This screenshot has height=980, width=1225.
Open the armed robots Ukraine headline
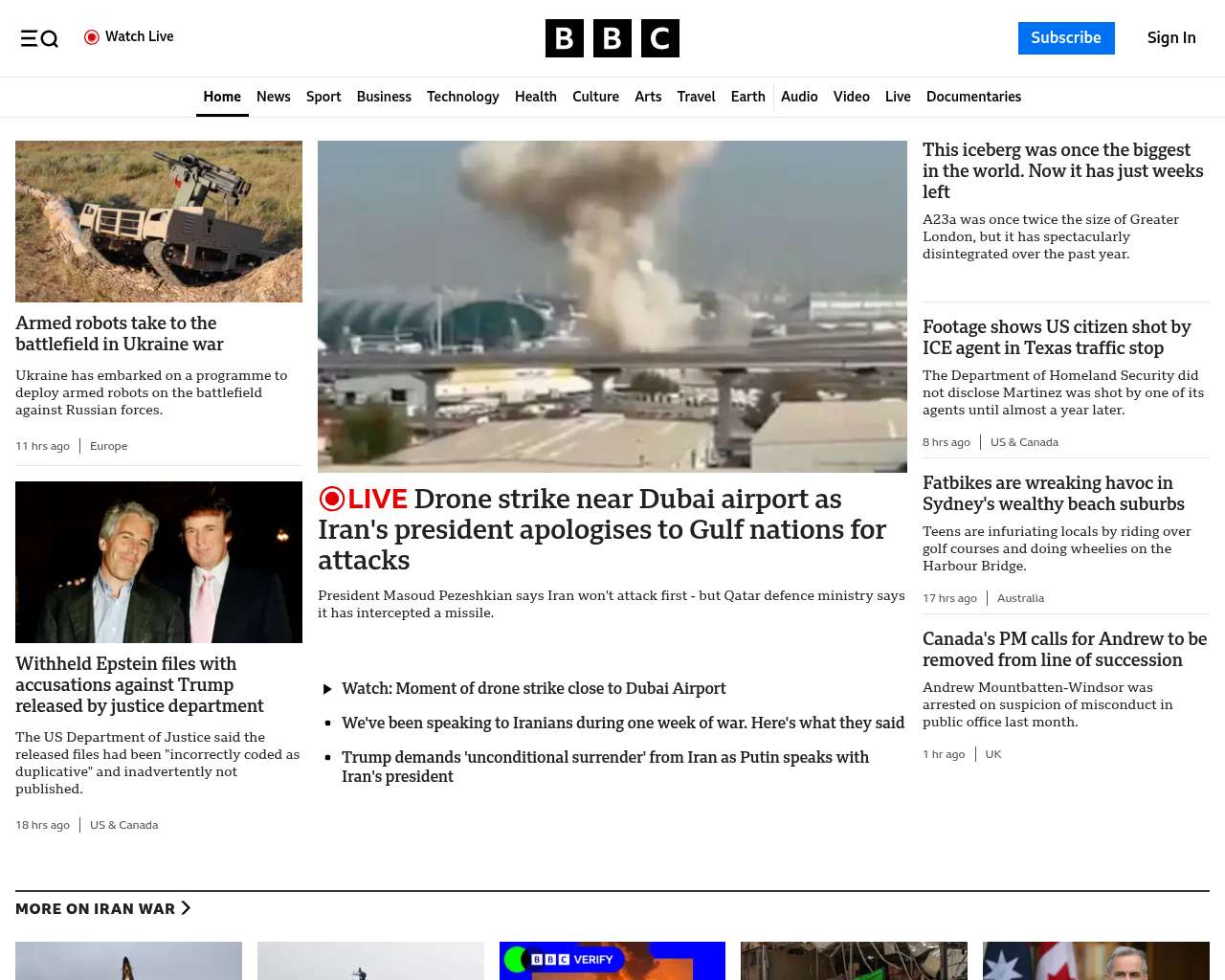(x=120, y=334)
